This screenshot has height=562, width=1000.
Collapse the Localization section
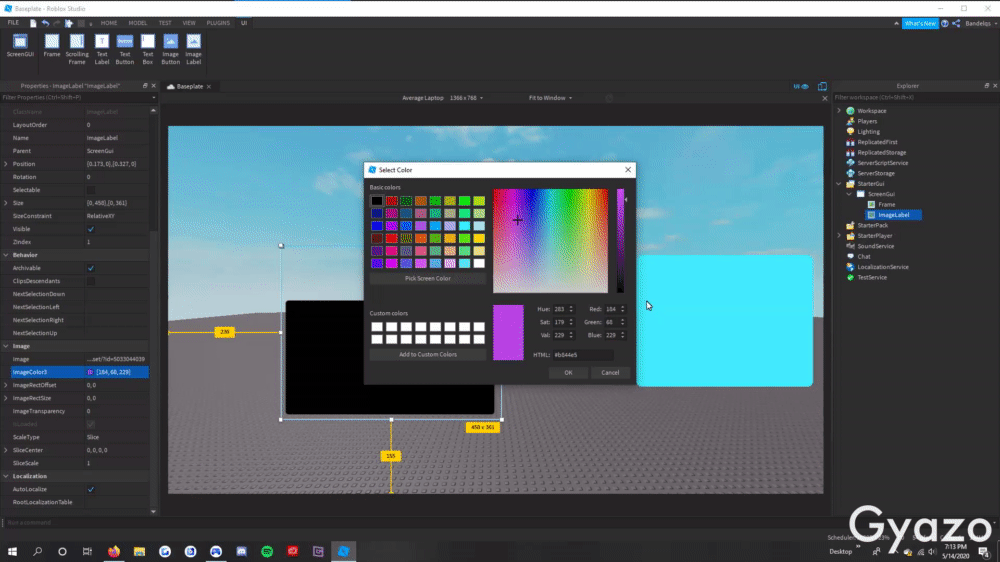(6, 477)
